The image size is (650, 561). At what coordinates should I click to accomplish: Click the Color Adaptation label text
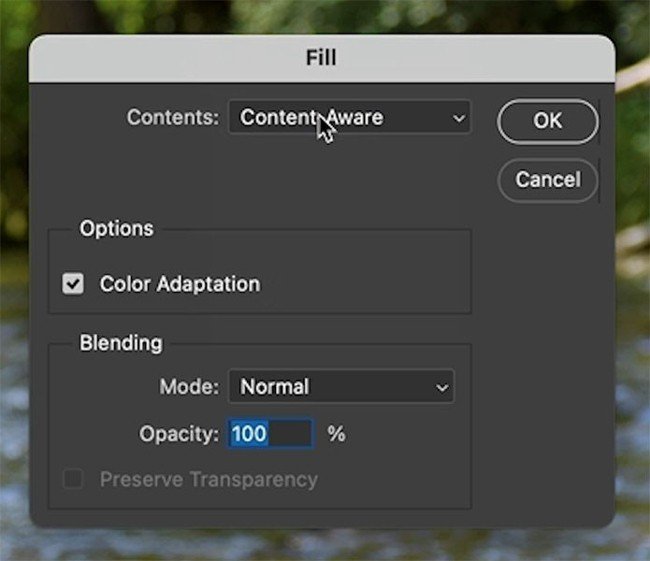click(180, 284)
